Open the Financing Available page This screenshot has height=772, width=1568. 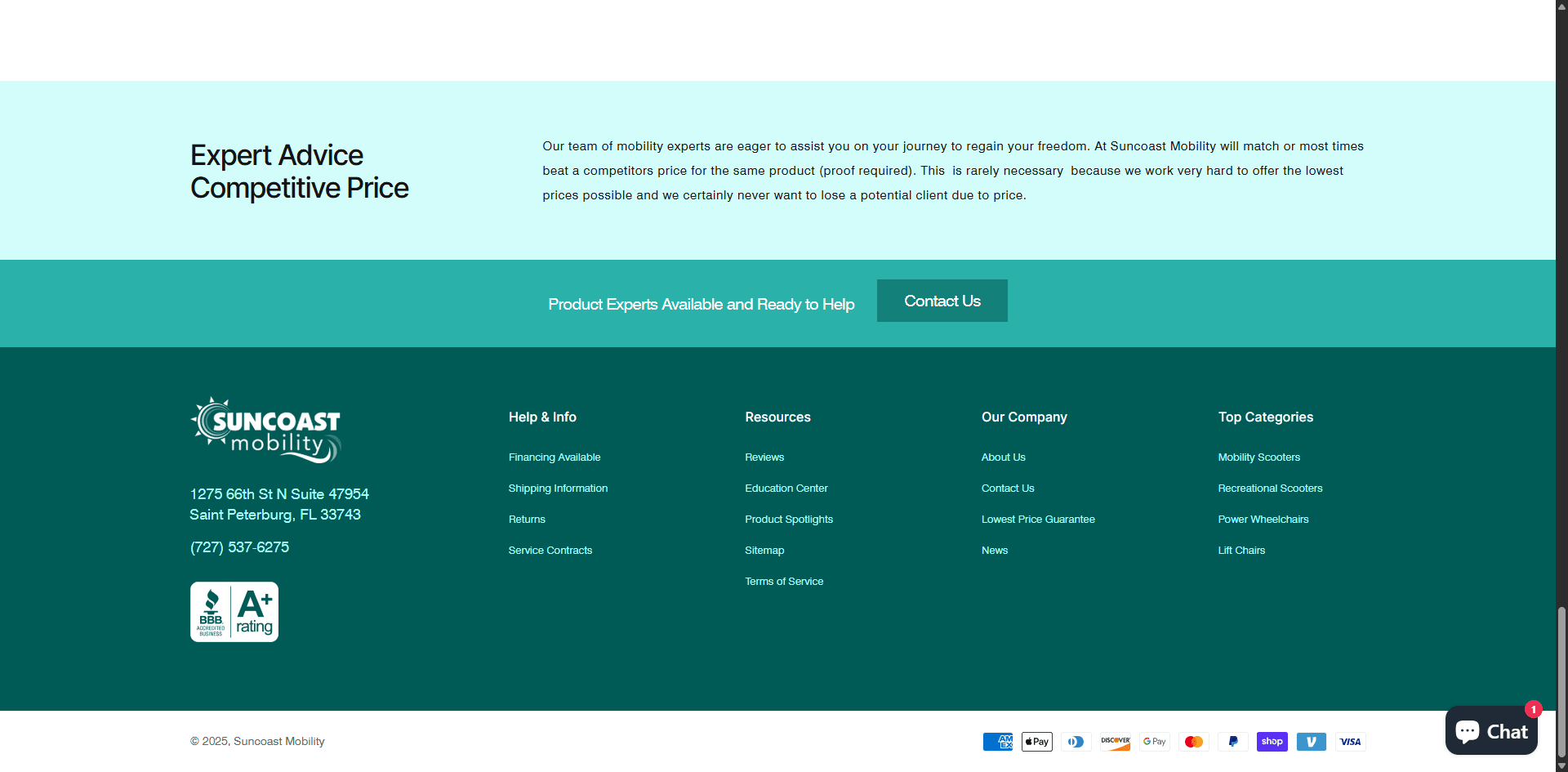point(555,457)
